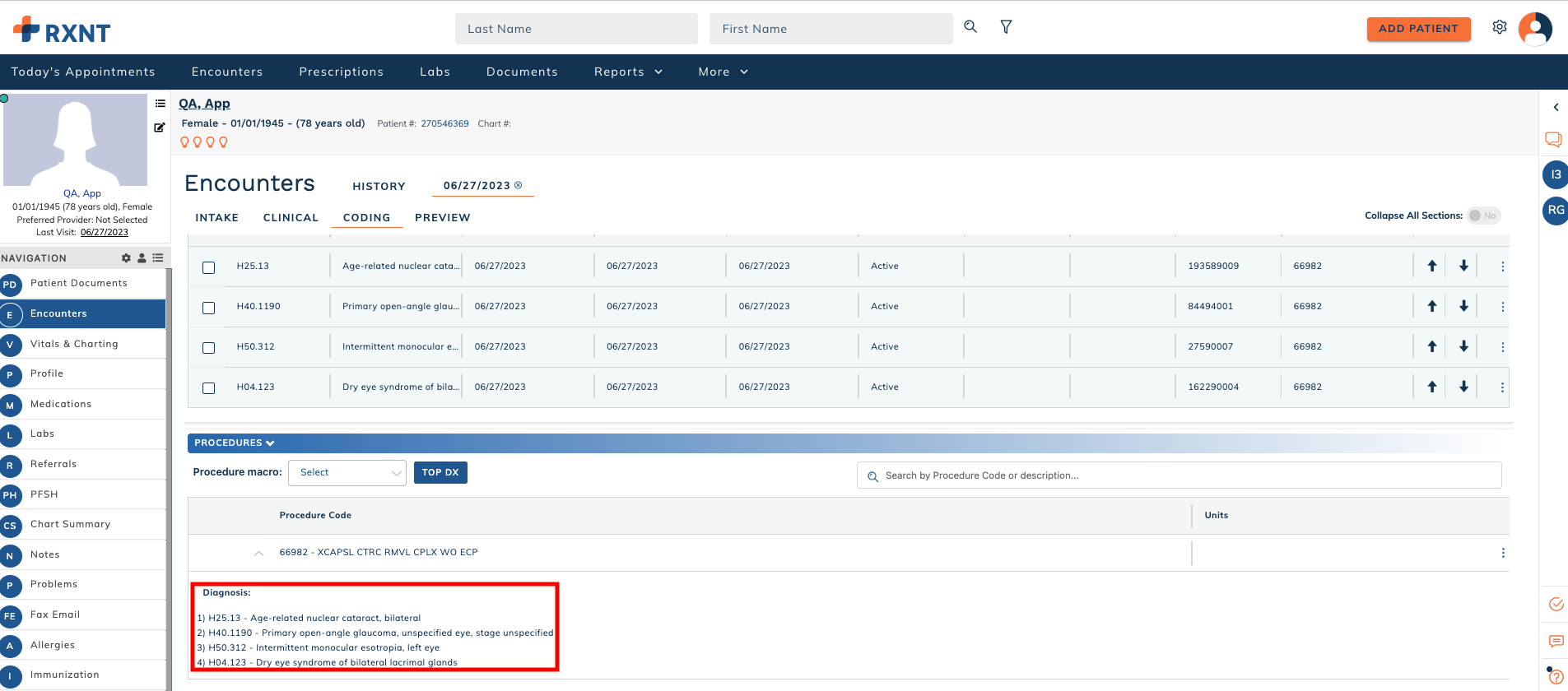
Task: Open the QA, App patient name link
Action: (204, 104)
